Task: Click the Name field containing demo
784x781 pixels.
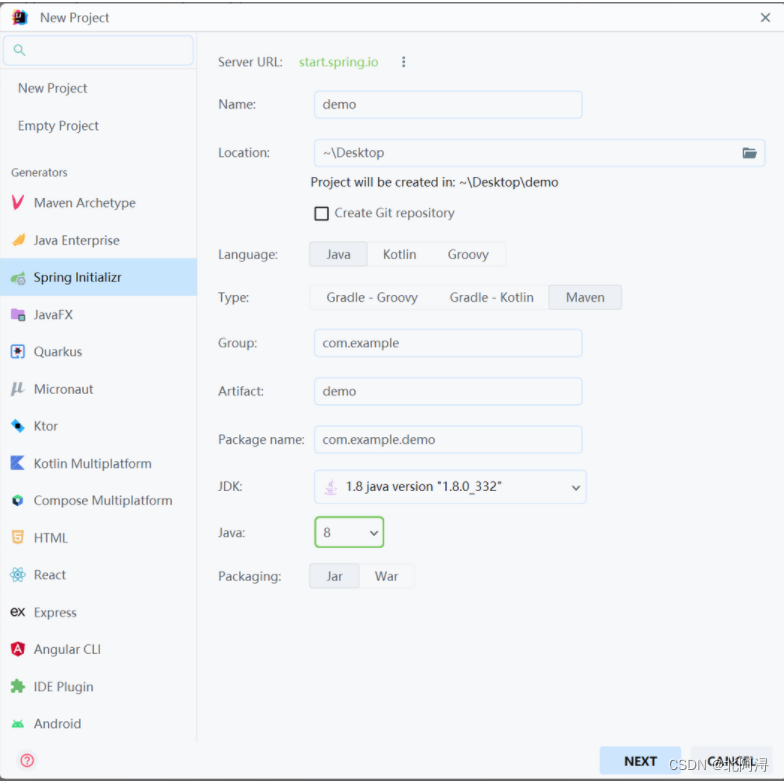Action: pos(448,104)
